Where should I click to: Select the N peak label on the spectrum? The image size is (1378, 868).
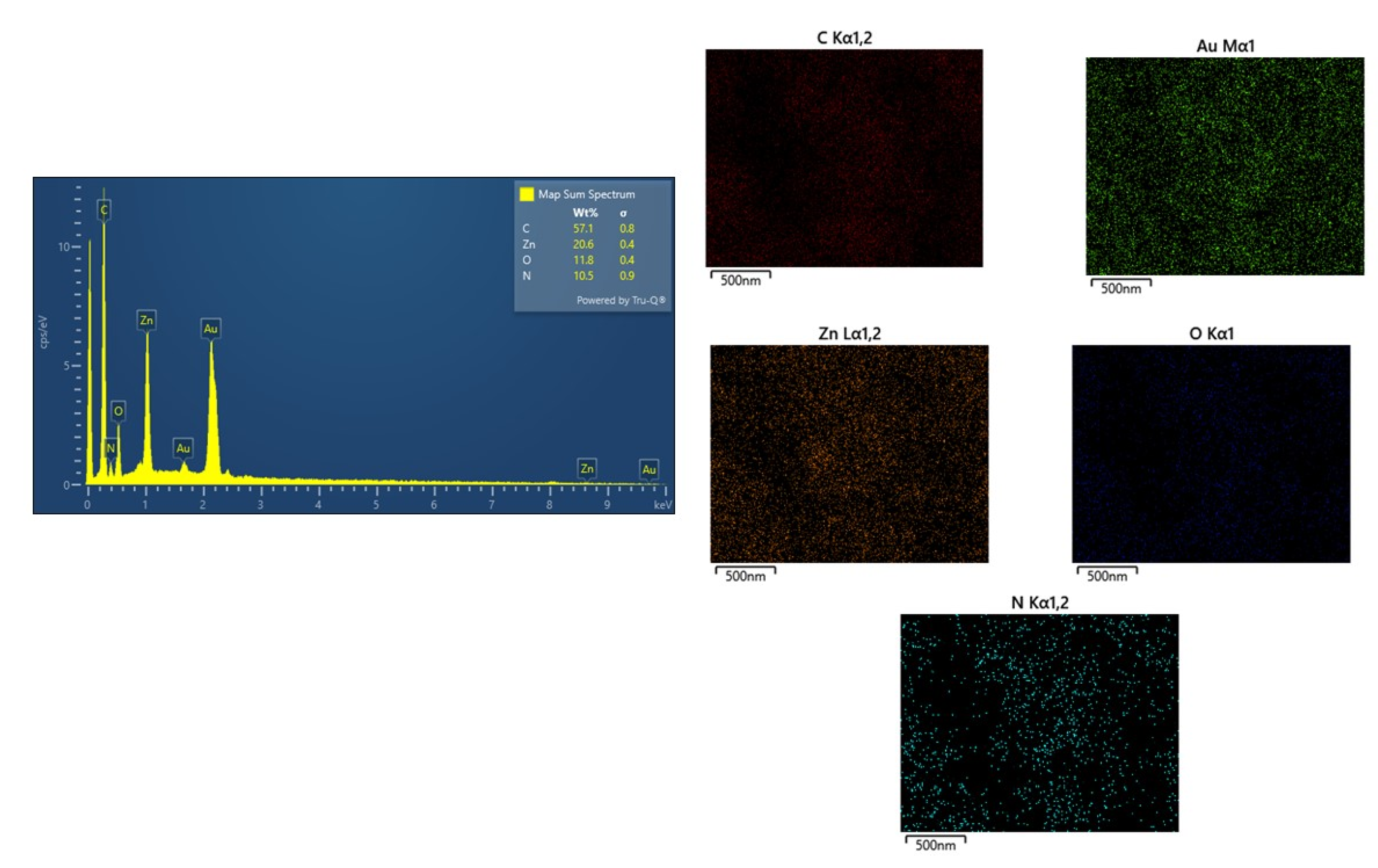[110, 448]
